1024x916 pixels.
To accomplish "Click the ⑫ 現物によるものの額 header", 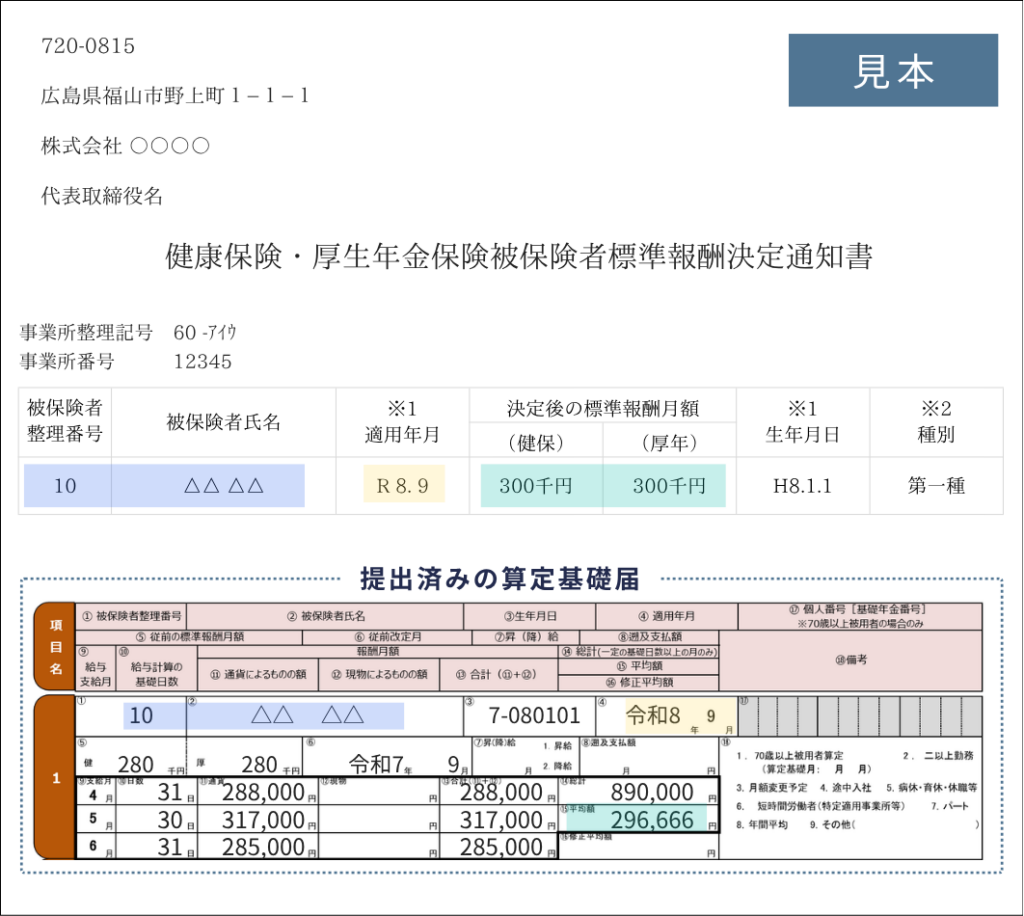I will coord(379,674).
